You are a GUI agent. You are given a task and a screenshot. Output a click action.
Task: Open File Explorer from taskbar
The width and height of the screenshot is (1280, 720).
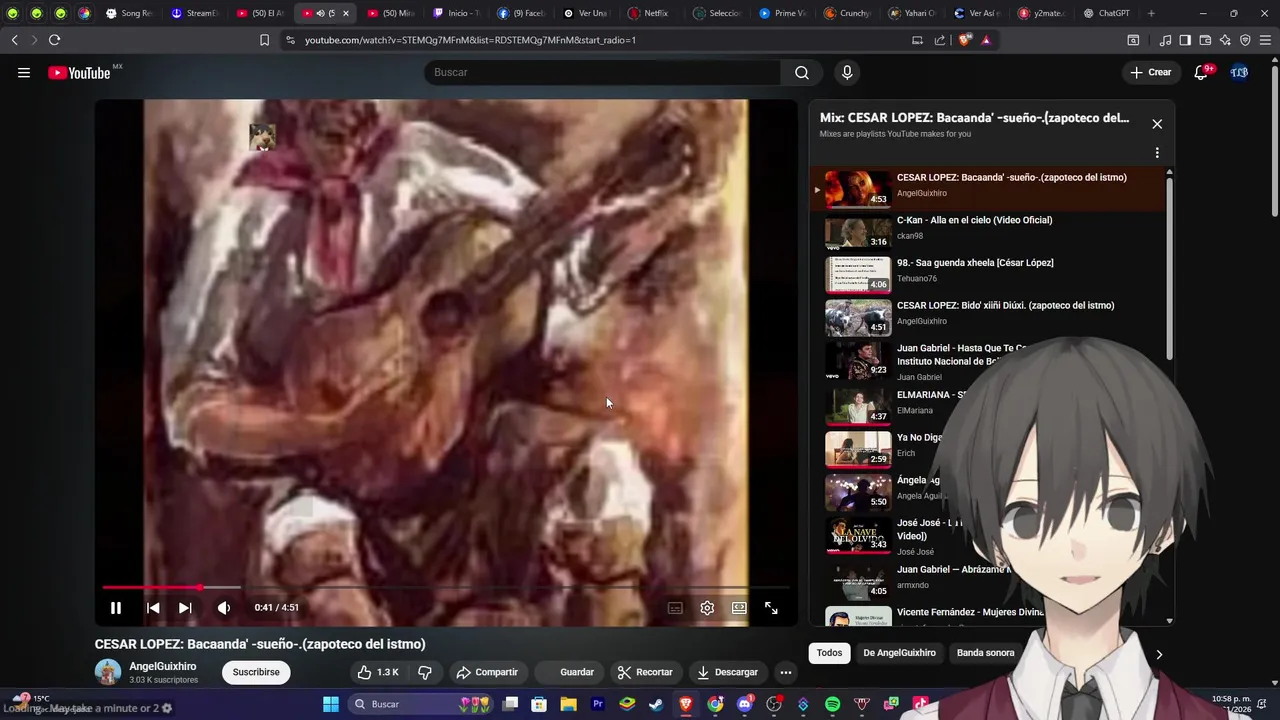click(x=568, y=704)
